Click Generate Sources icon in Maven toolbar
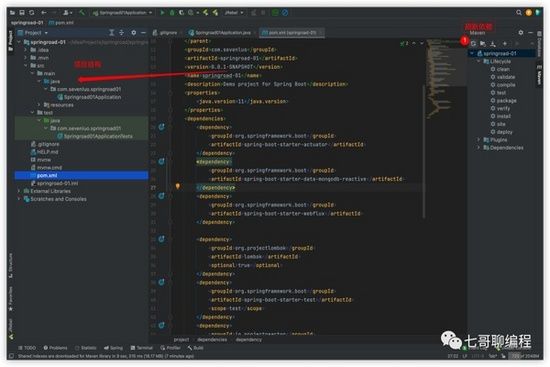This screenshot has height=367, width=550. point(483,44)
